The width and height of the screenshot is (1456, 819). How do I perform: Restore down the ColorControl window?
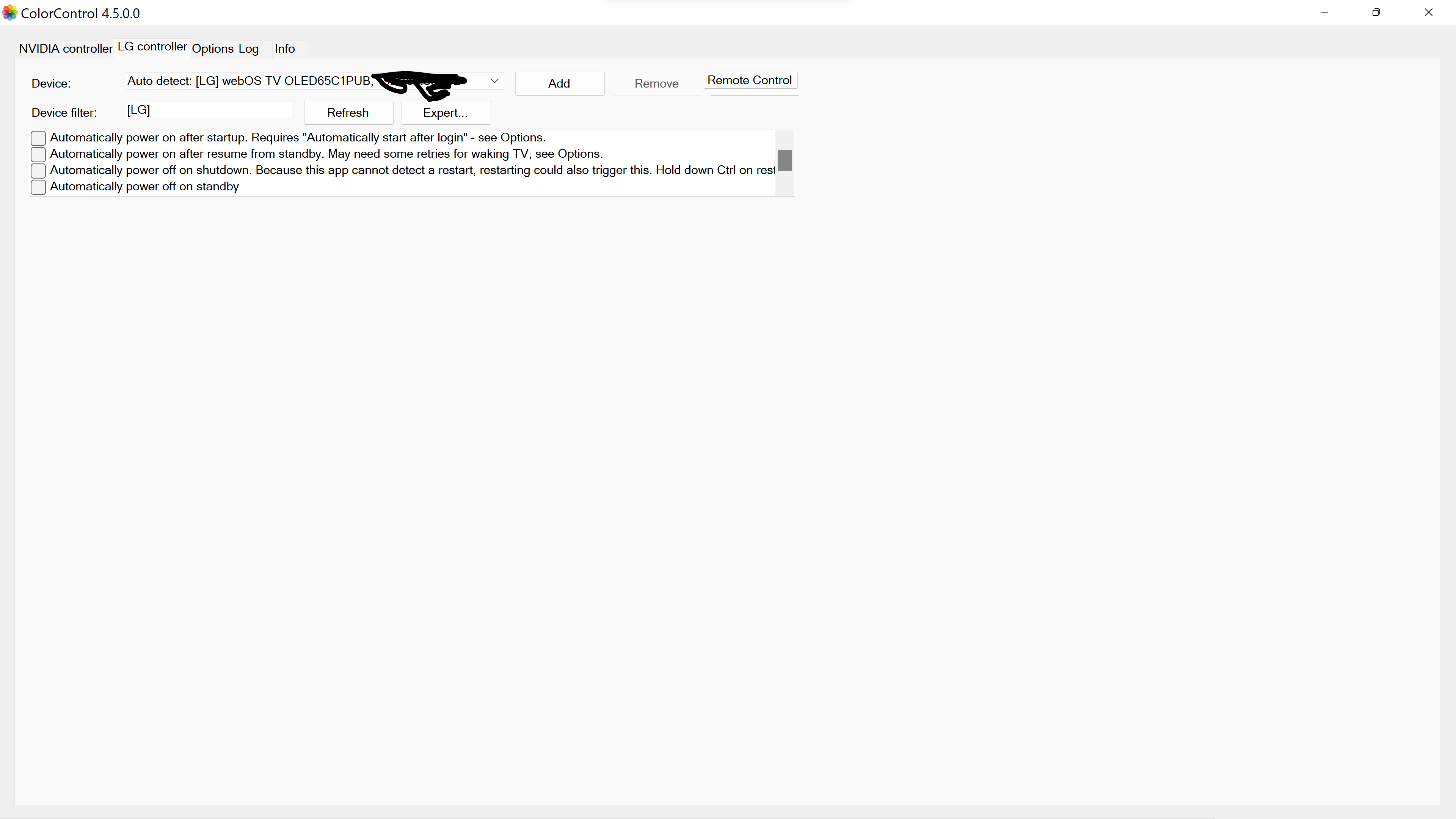click(x=1376, y=12)
